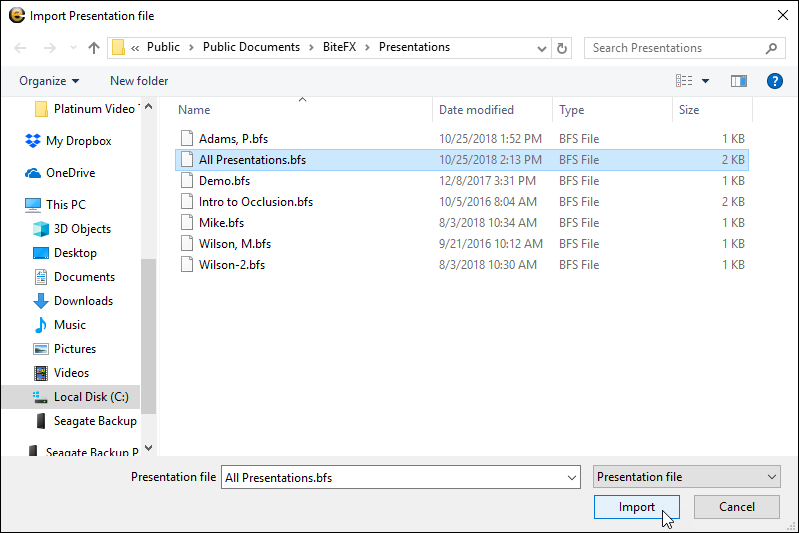
Task: Select Local Disk (C:) in the sidebar
Action: coord(90,397)
